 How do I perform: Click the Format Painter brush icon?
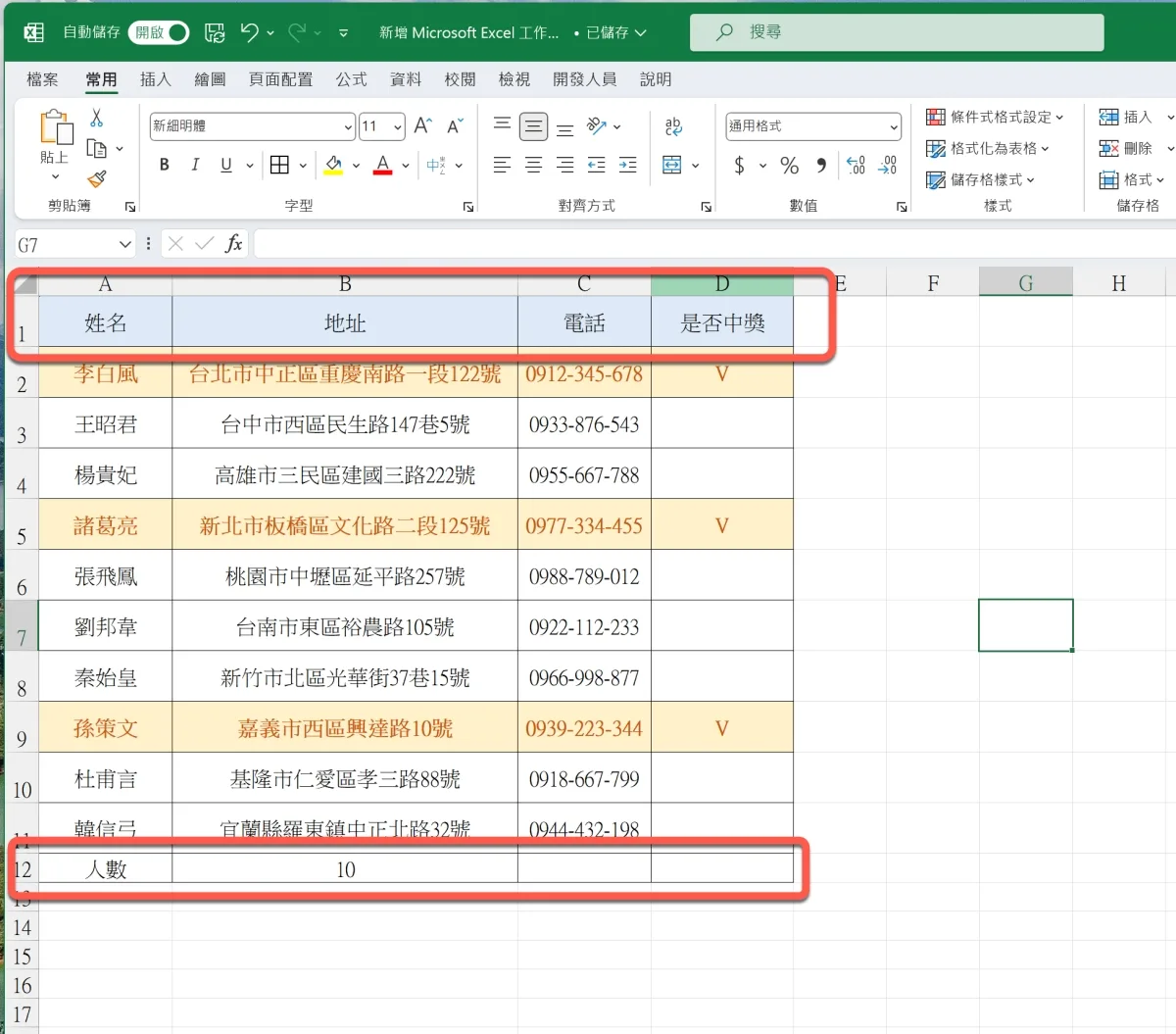click(x=96, y=179)
